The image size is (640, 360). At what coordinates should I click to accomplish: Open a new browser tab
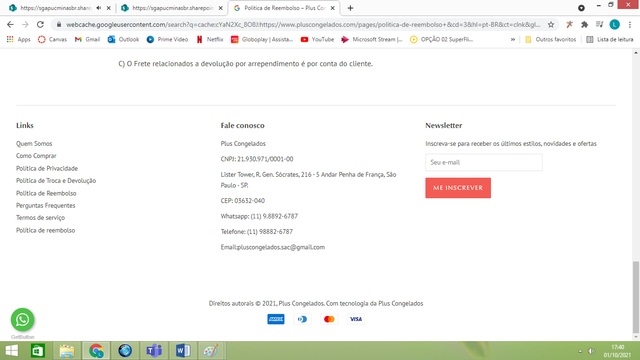pos(350,8)
